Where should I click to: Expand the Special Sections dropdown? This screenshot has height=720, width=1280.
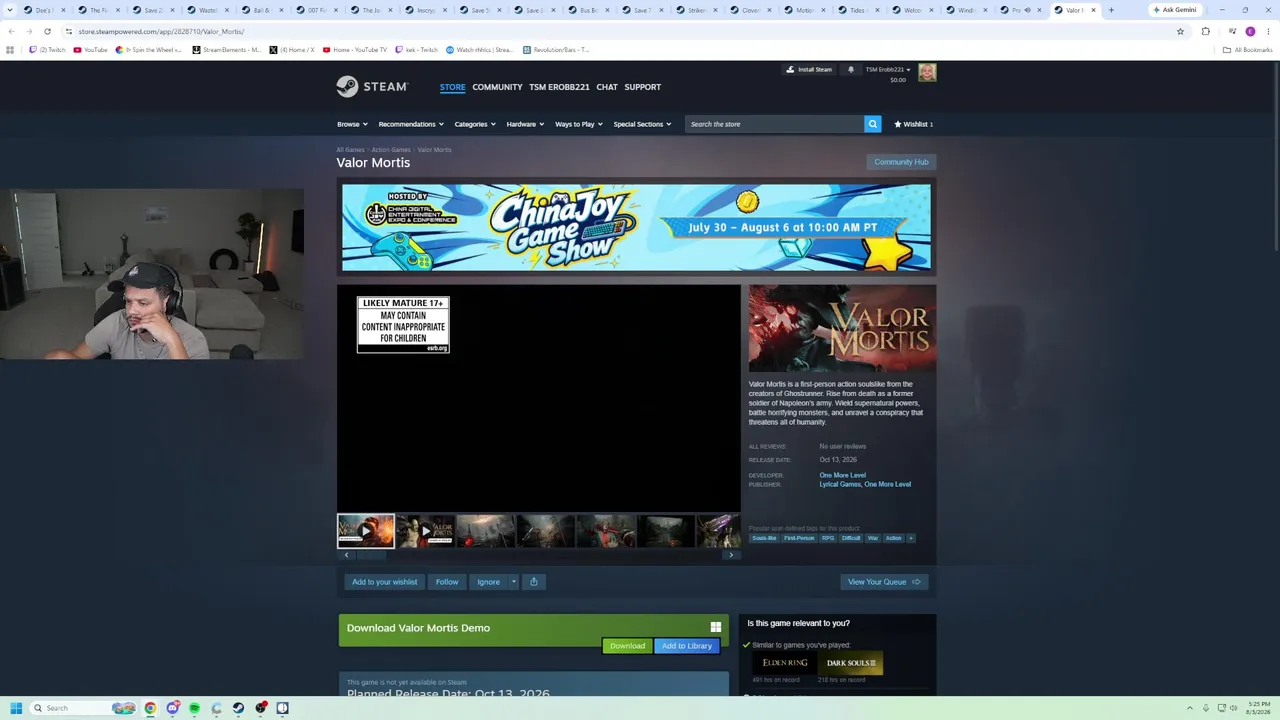tap(642, 124)
